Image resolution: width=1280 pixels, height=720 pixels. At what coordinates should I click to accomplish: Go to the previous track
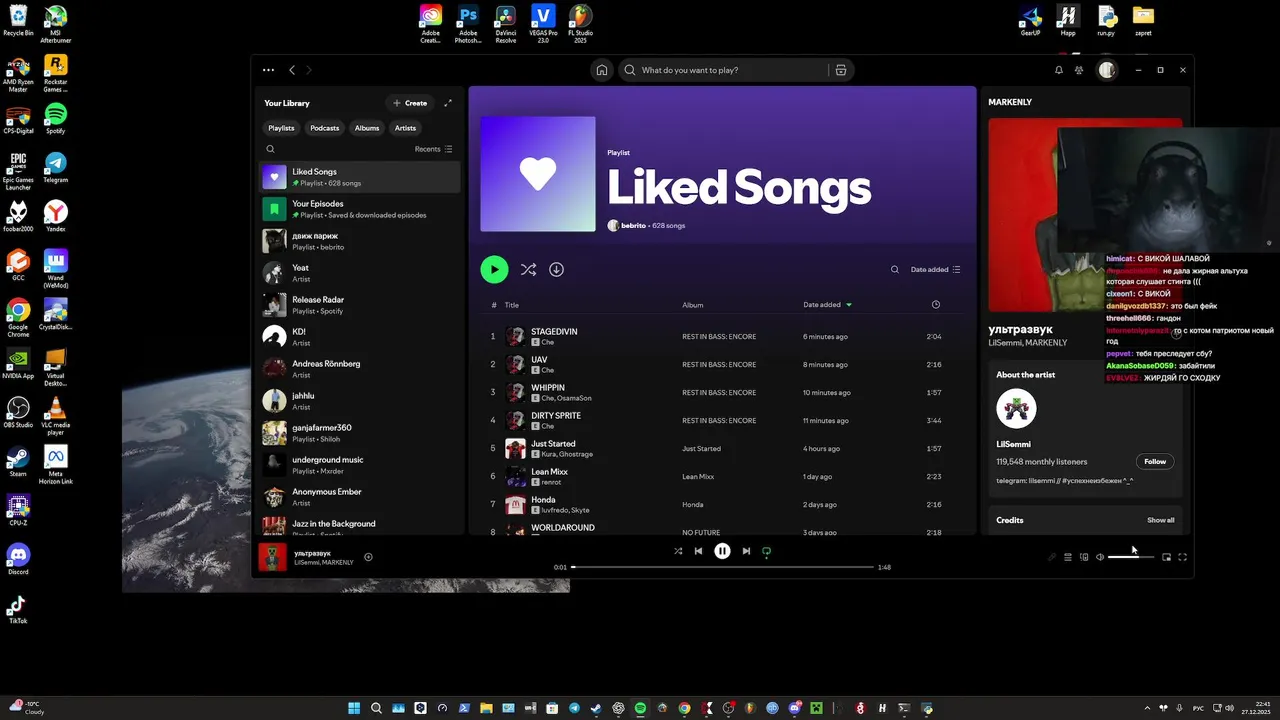698,551
